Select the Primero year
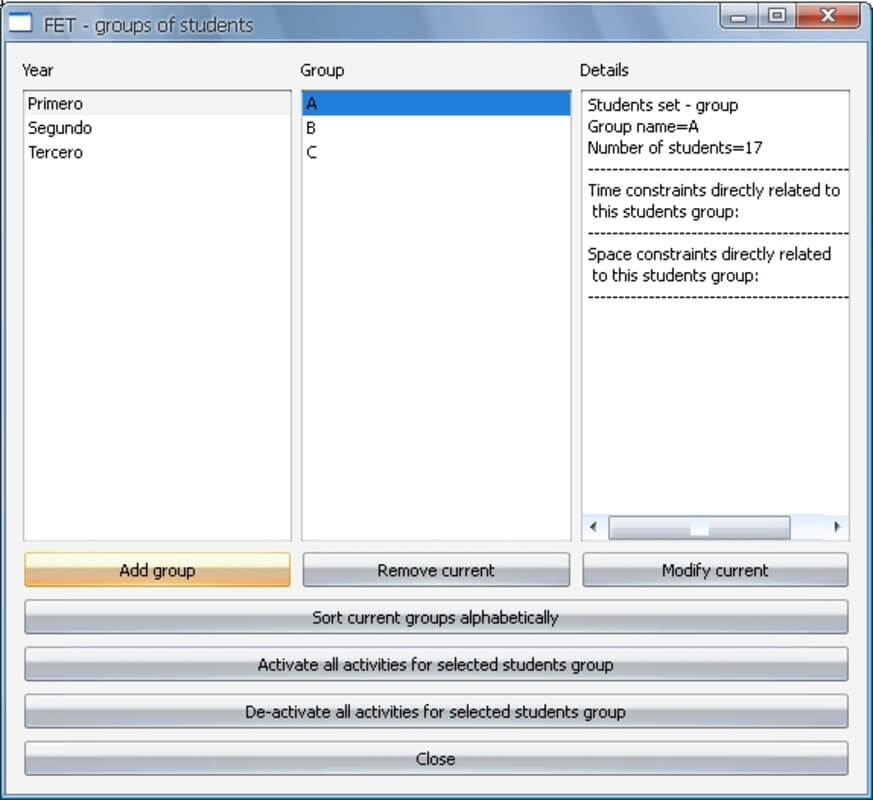This screenshot has height=800, width=873. [56, 104]
